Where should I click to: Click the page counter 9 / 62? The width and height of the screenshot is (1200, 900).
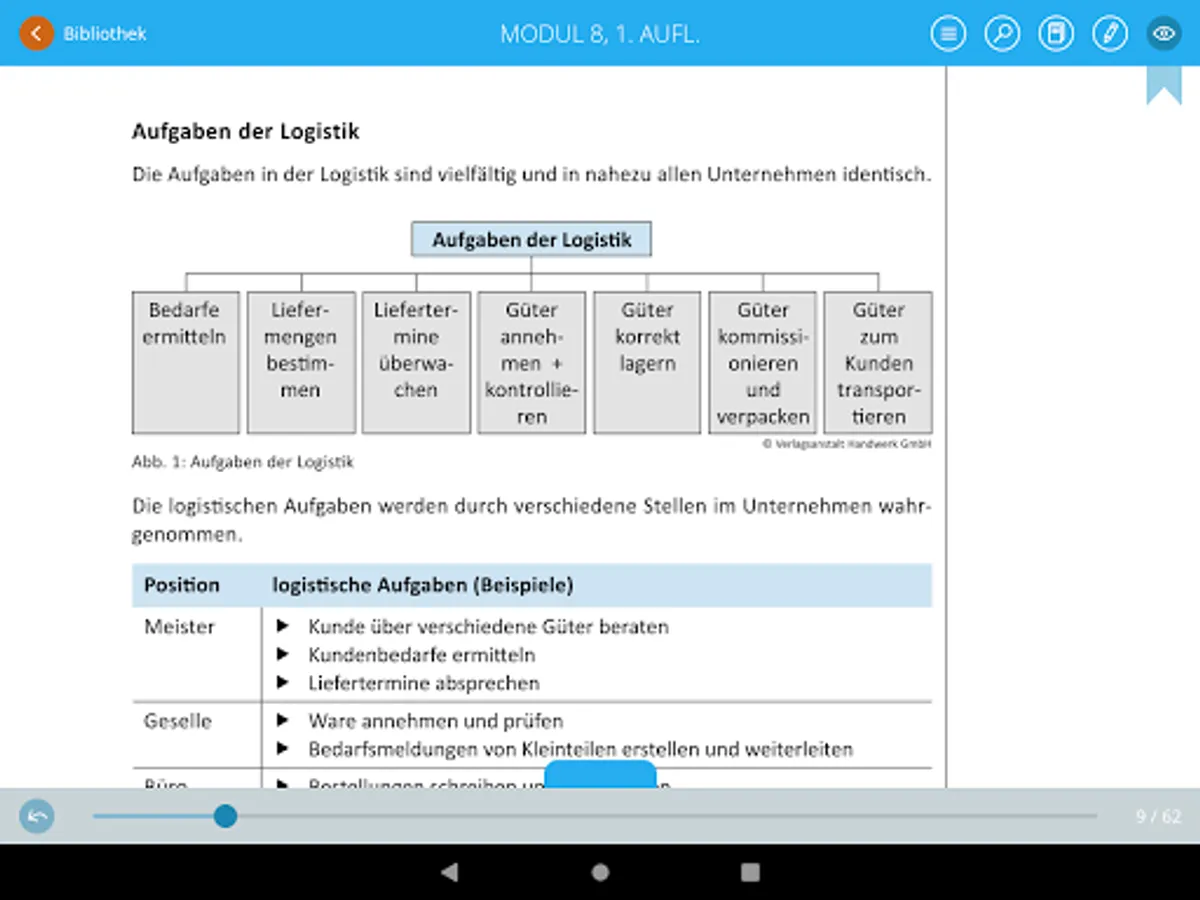1158,816
